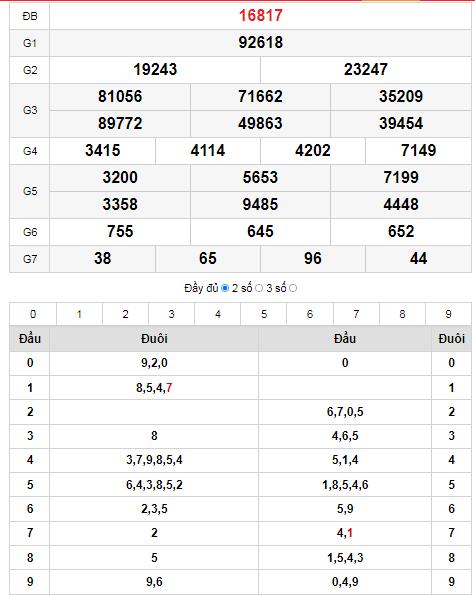Click tail values "9,6" for head 9
The width and height of the screenshot is (475, 595).
[154, 582]
